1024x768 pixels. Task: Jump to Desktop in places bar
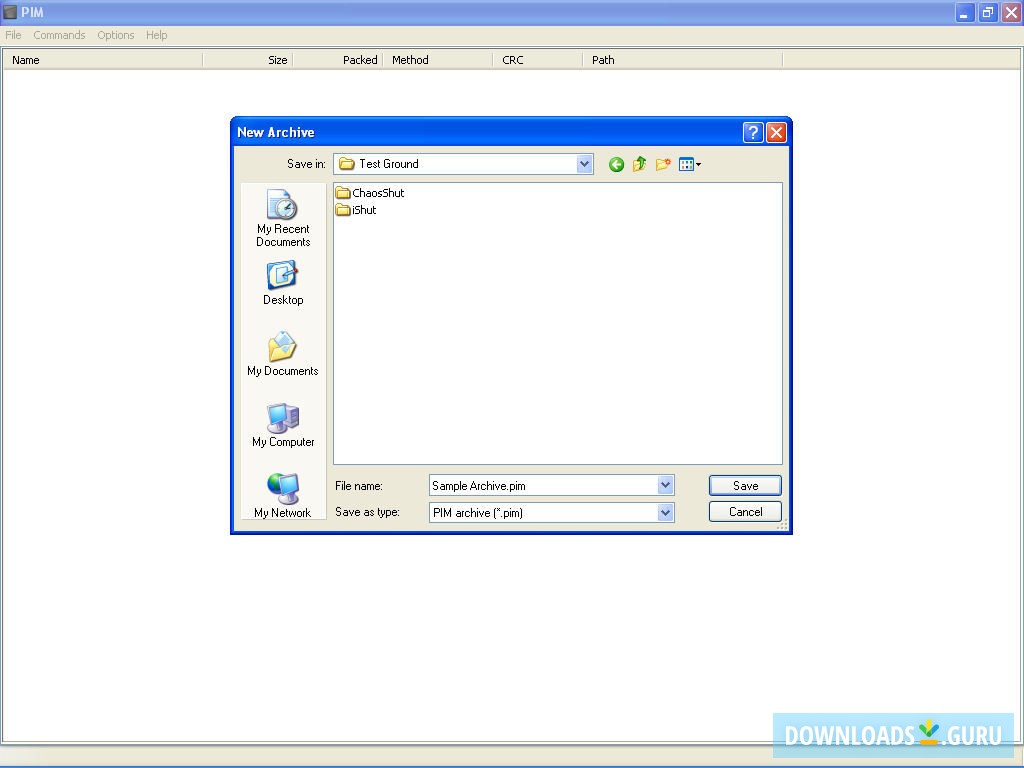point(283,283)
